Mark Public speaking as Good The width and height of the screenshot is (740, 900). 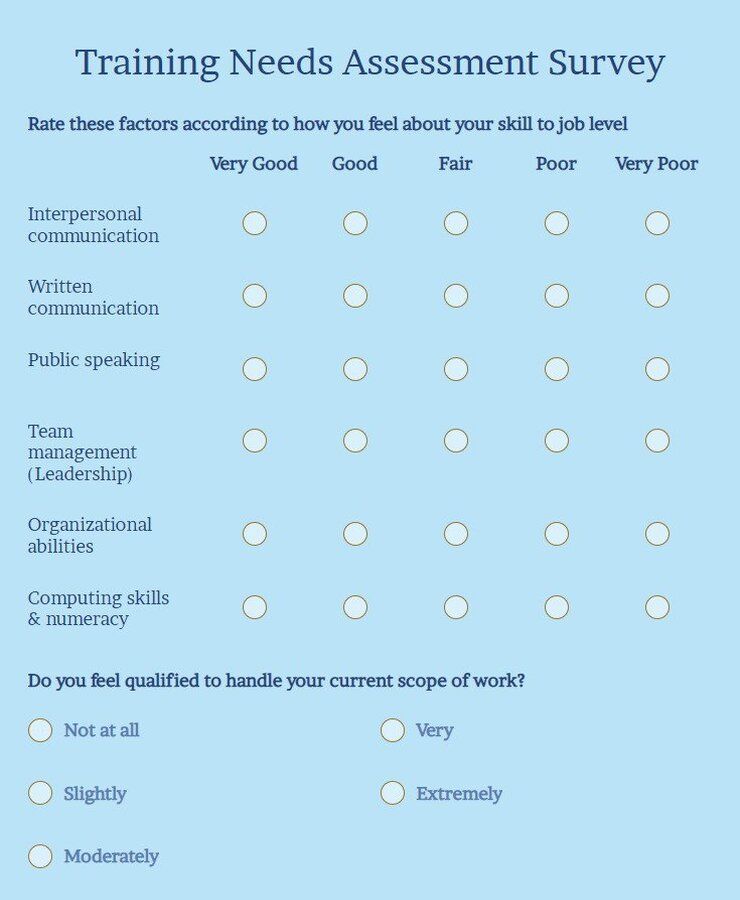[355, 368]
